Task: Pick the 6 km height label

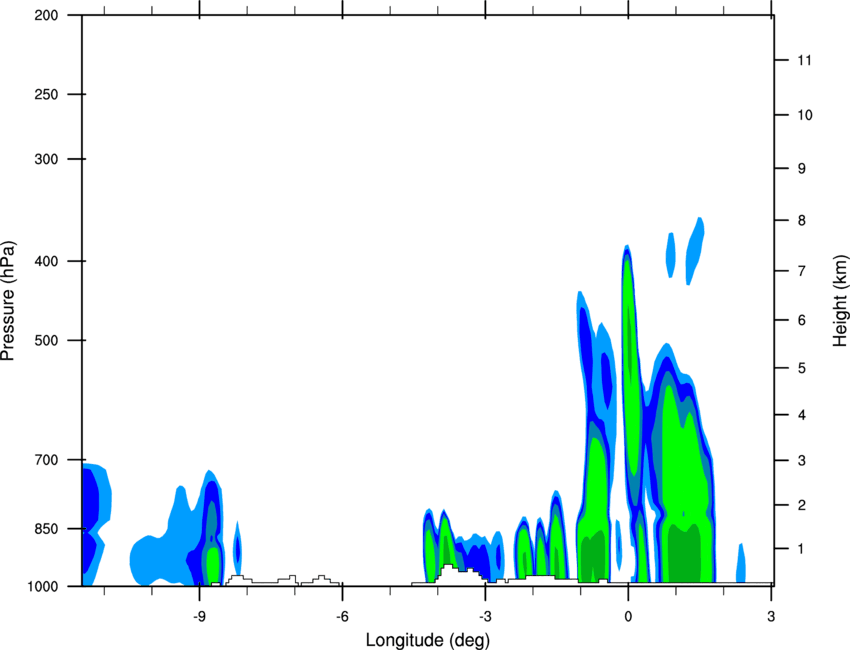Action: pos(802,320)
